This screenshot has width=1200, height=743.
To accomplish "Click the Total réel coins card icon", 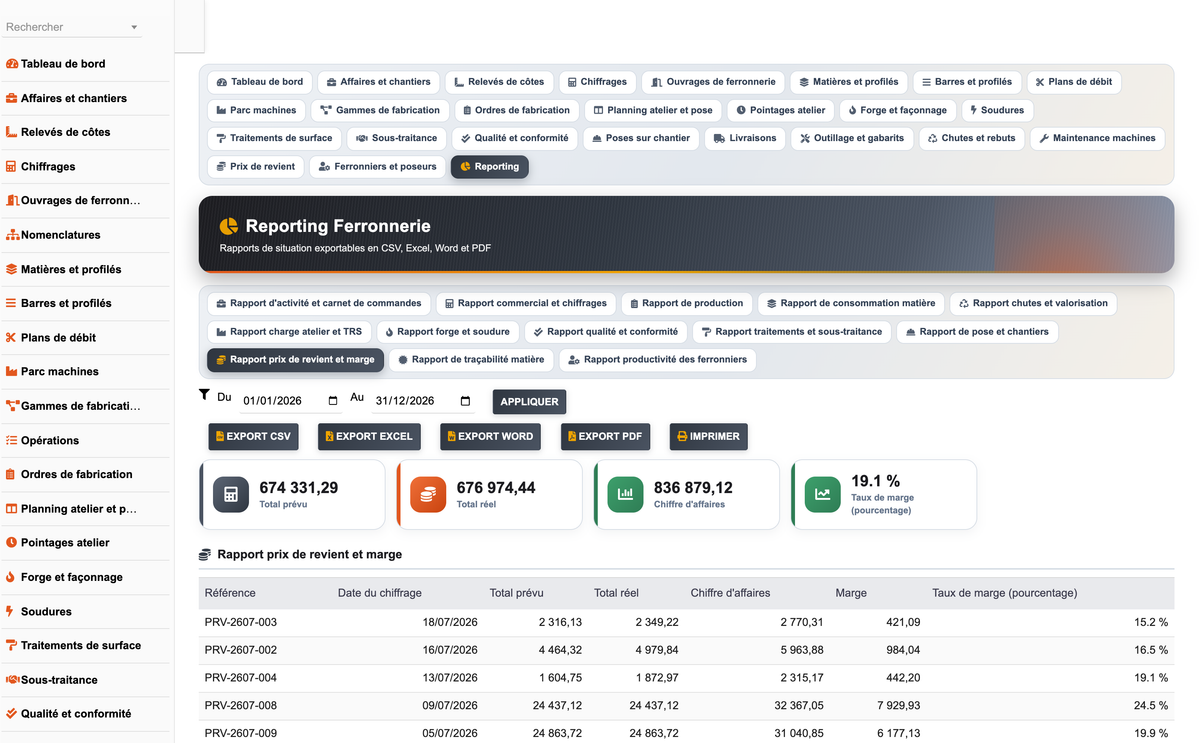I will (428, 494).
